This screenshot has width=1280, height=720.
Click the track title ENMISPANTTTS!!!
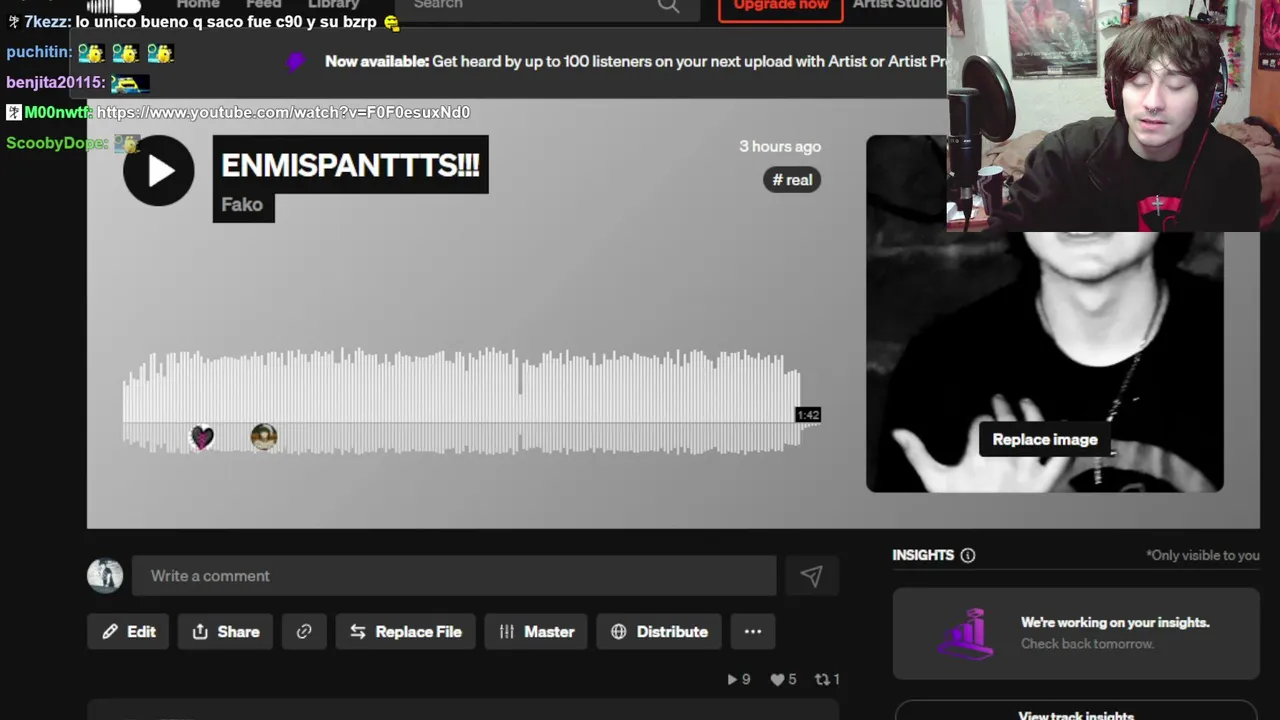(x=350, y=165)
